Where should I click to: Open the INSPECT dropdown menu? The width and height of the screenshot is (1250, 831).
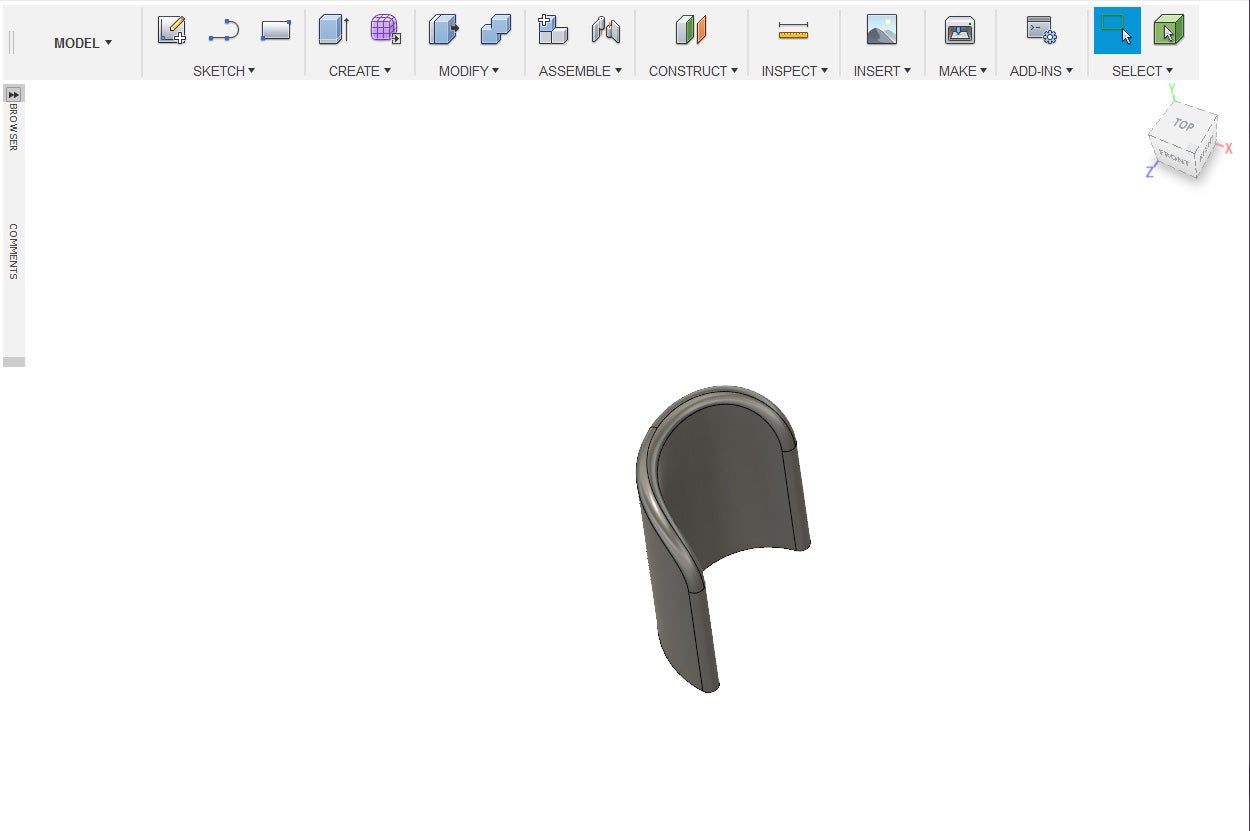tap(795, 71)
